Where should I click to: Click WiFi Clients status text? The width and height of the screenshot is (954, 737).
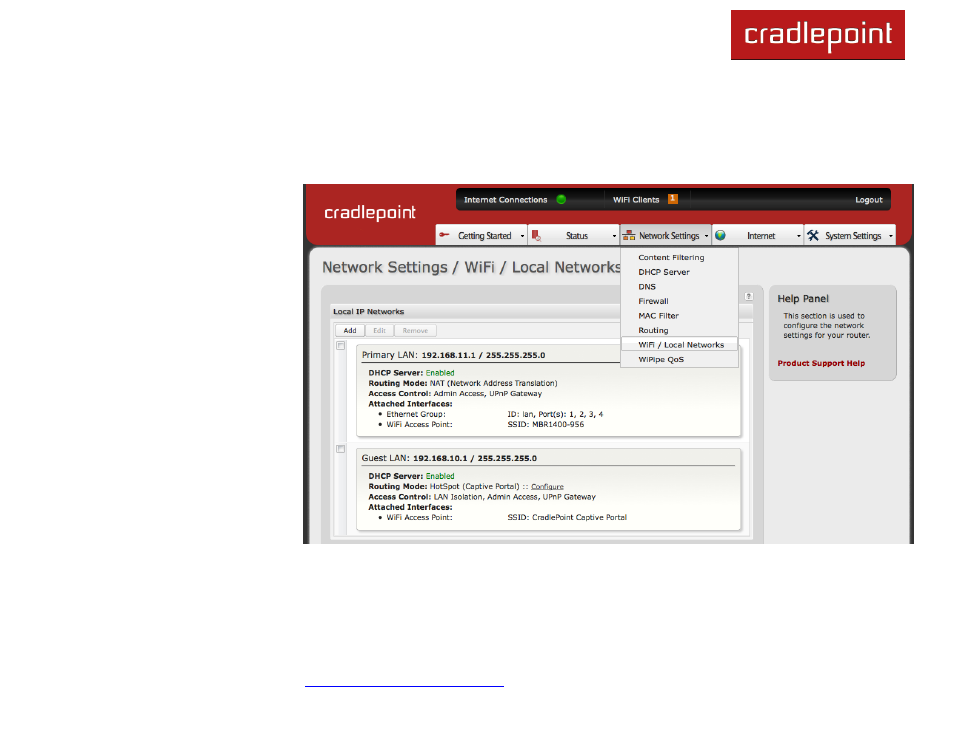pyautogui.click(x=636, y=200)
